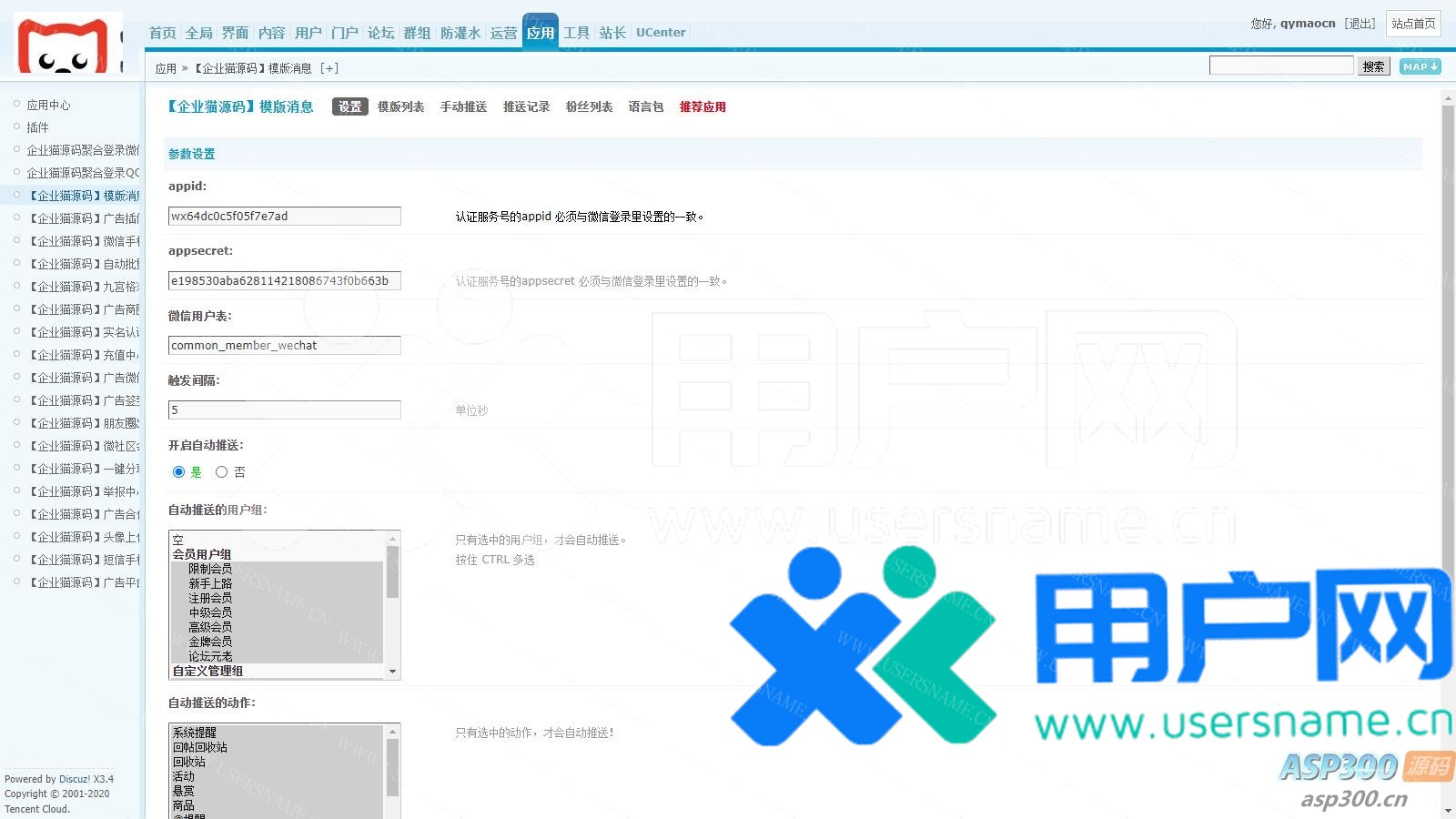Open the 工具 top menu
Image resolution: width=1456 pixels, height=819 pixels.
[x=577, y=33]
